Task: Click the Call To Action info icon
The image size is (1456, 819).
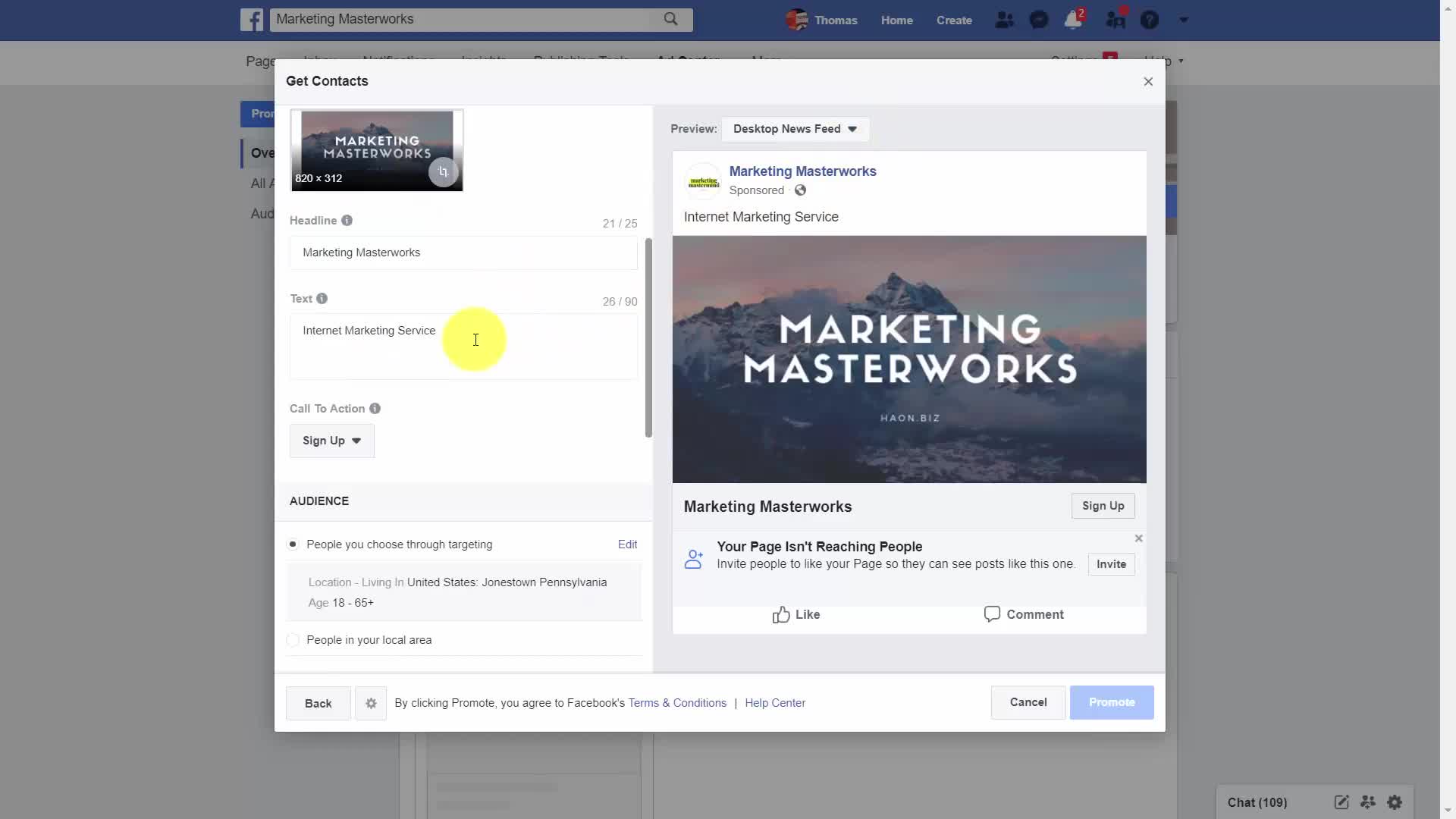Action: pyautogui.click(x=375, y=409)
